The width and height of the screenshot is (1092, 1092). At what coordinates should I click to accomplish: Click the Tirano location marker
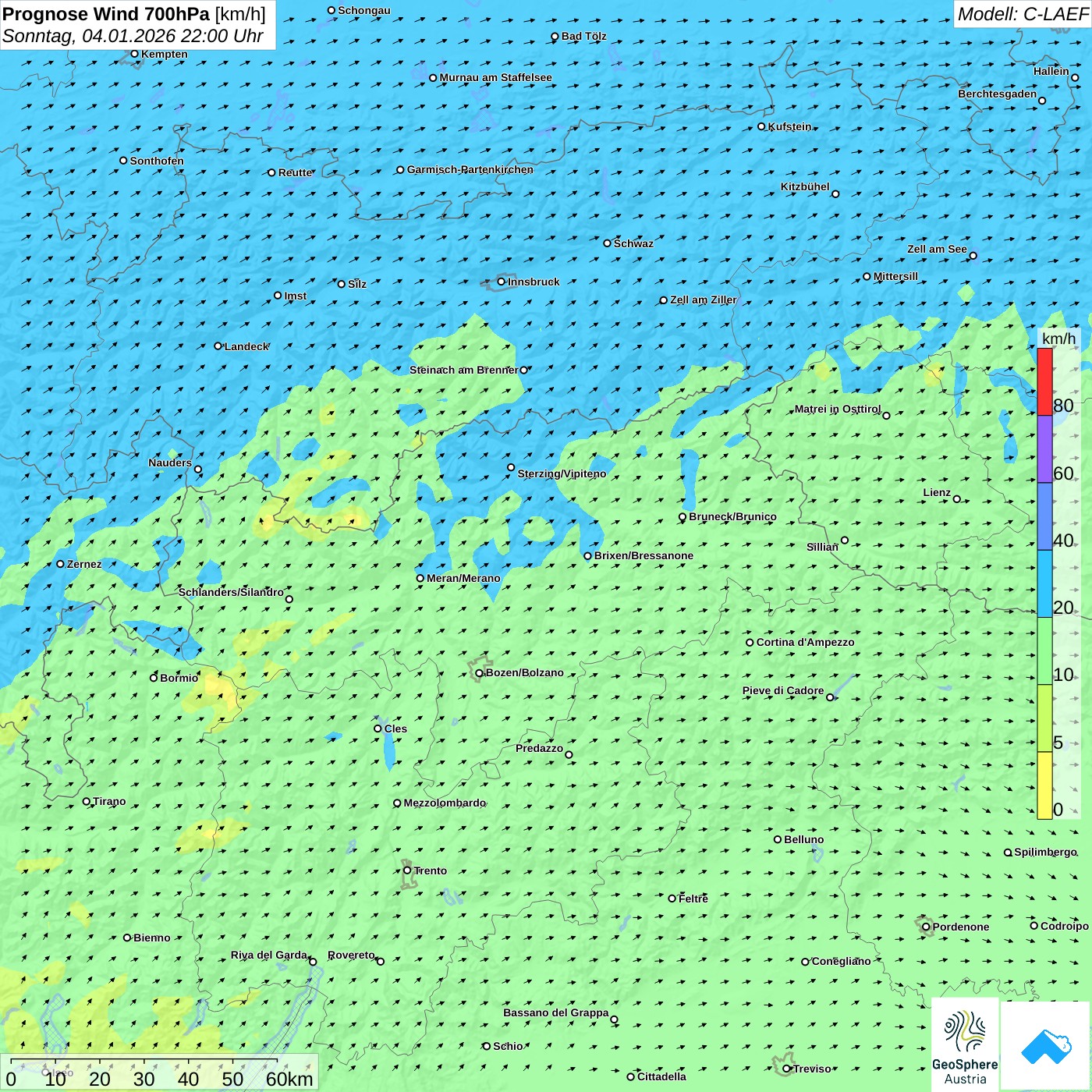point(87,801)
